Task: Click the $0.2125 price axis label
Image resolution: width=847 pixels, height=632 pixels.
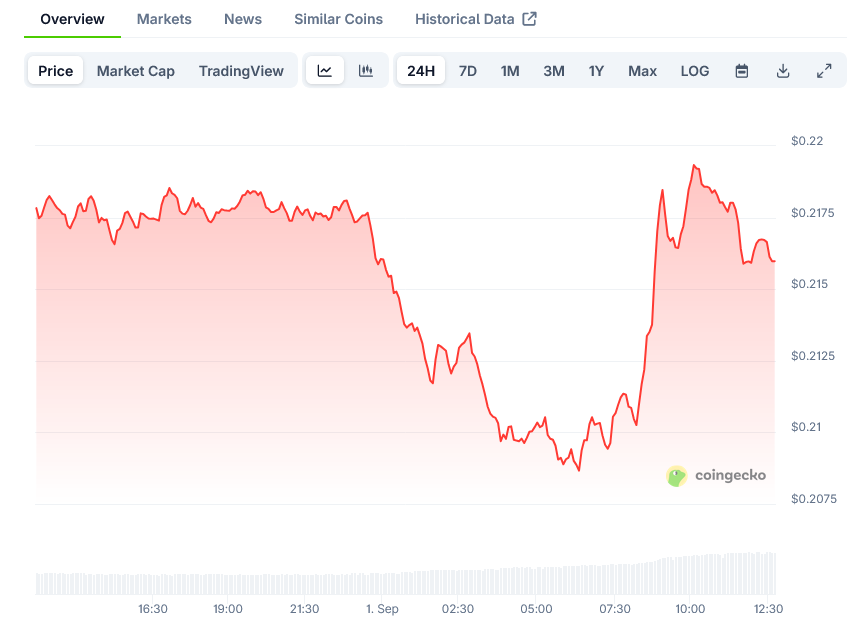Action: [x=812, y=356]
